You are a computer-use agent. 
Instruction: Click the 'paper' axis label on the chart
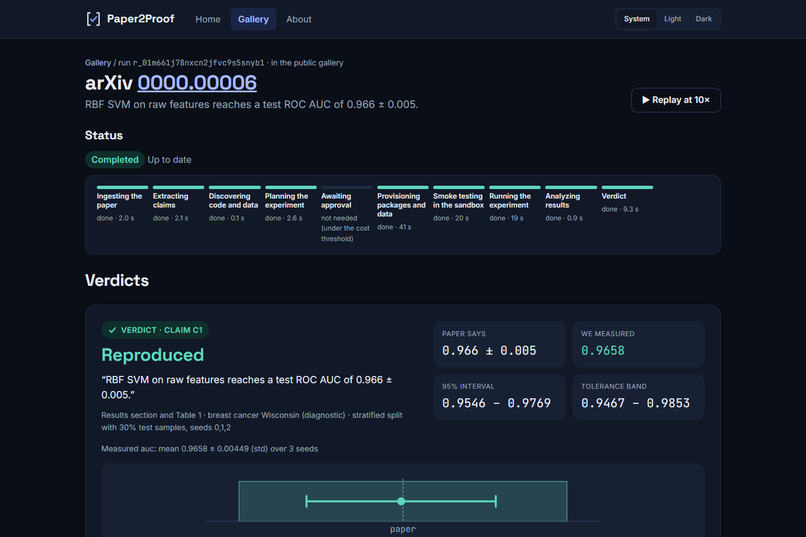(x=402, y=529)
